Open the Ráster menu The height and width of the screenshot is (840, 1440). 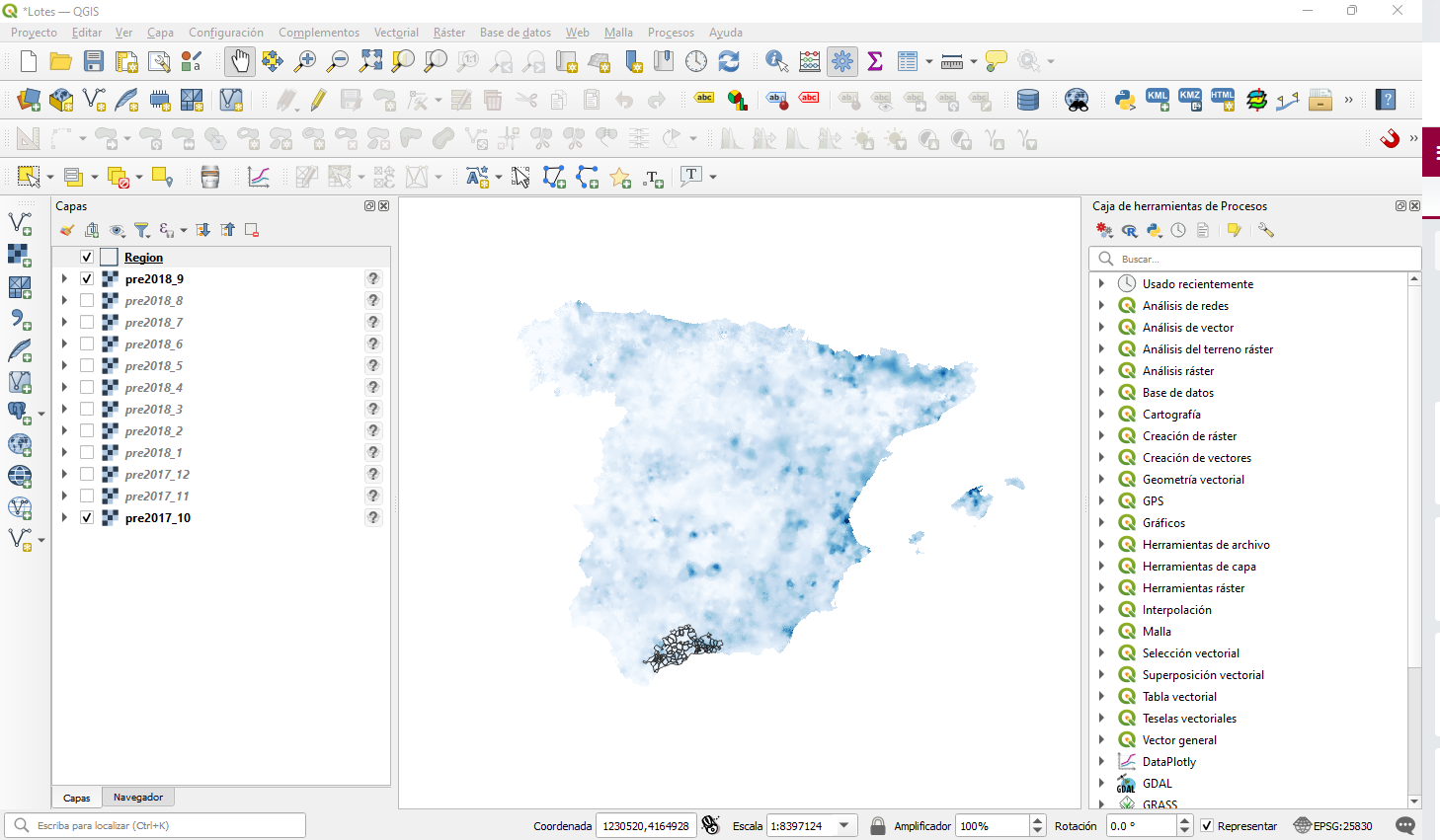(448, 32)
